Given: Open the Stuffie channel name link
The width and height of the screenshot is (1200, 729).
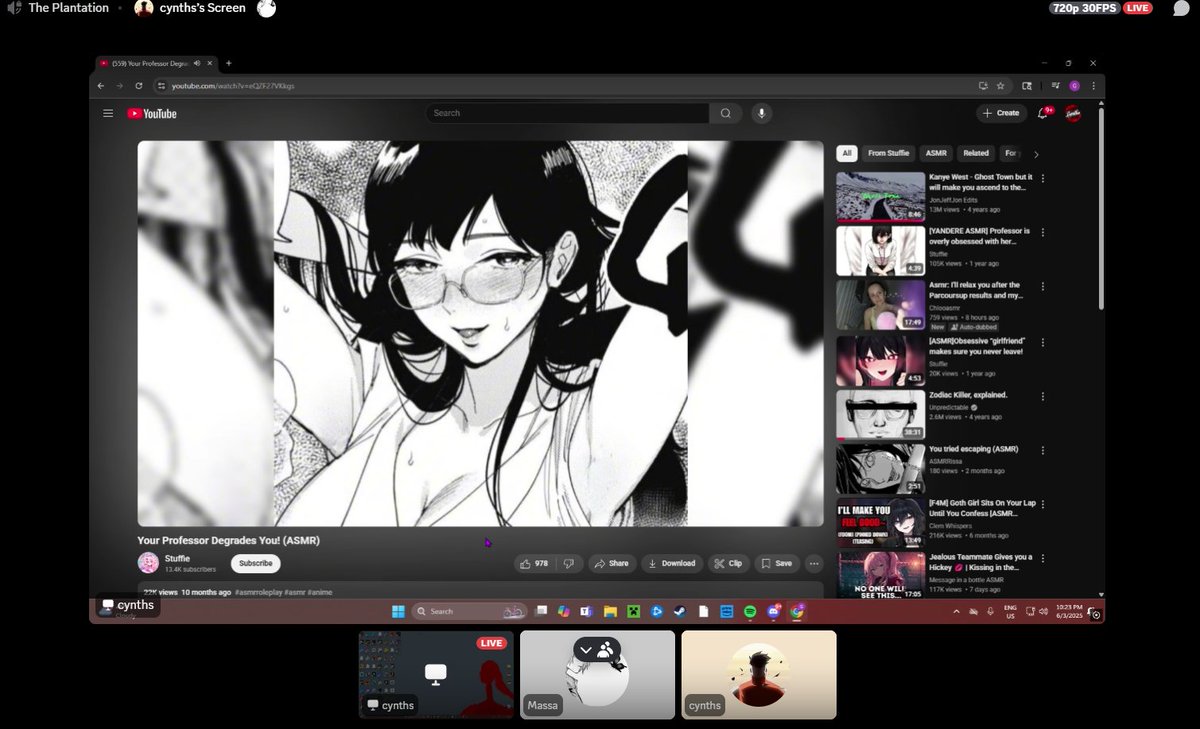Looking at the screenshot, I should click(x=177, y=558).
